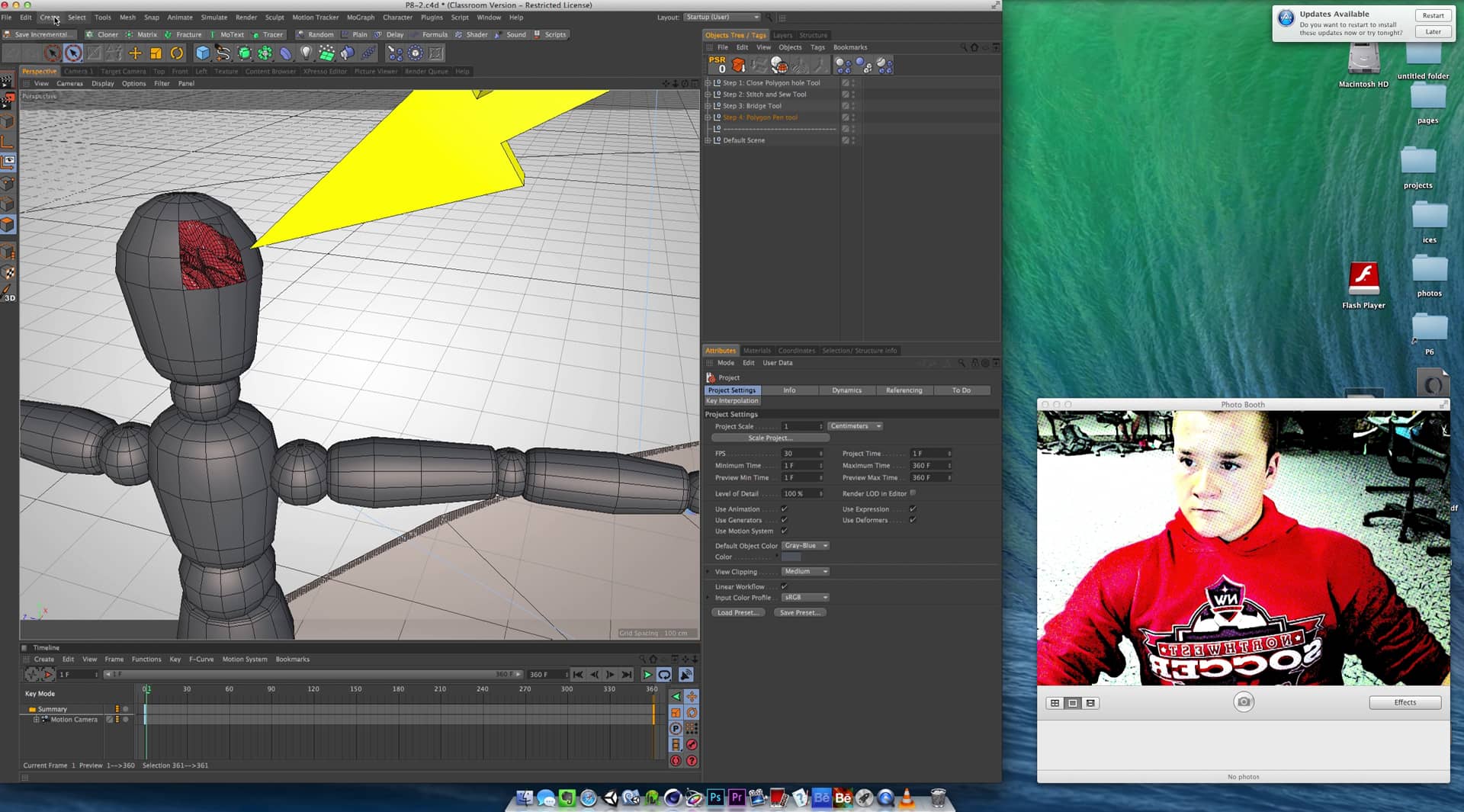Click the Load Preset... button
Screen dimensions: 1464x812
pos(738,613)
